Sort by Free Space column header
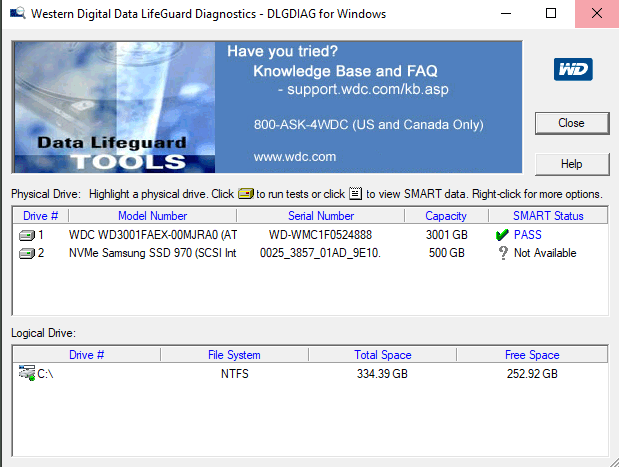 pos(532,355)
